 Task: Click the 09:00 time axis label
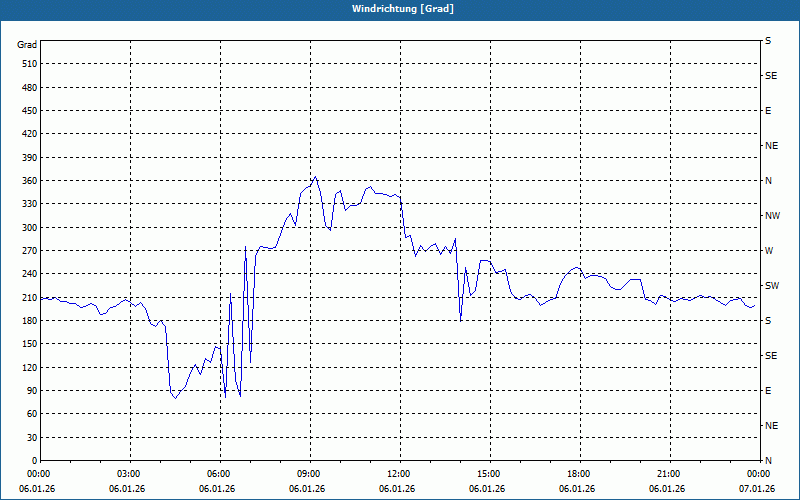tap(310, 474)
